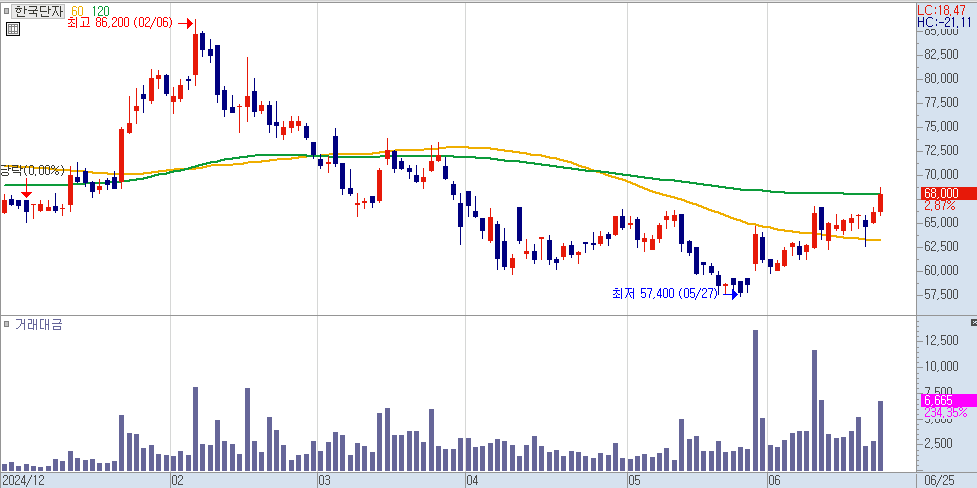Toggle the small square next to 한국단자
Viewport: 977px width, 488px height.
(6, 11)
